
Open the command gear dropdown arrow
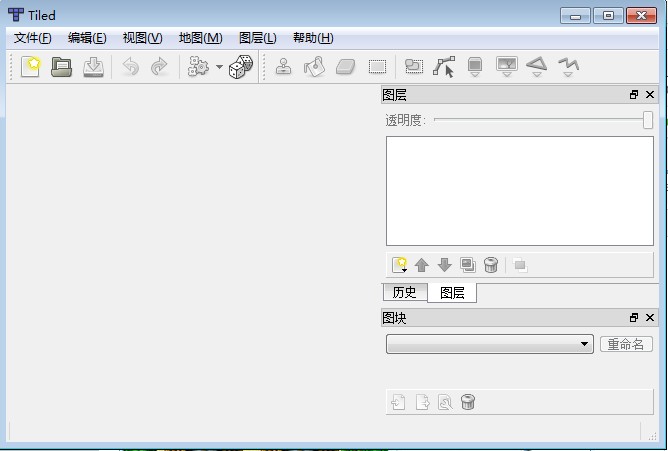(x=219, y=68)
